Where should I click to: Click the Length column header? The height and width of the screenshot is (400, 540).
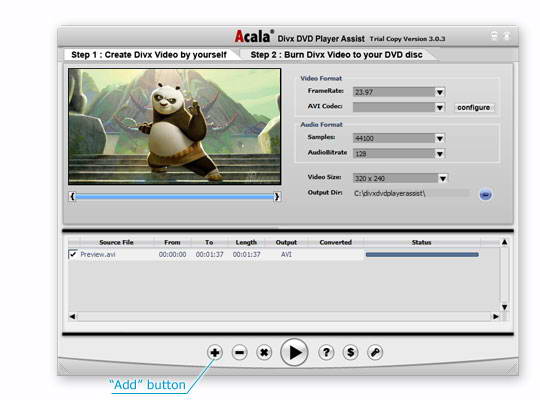click(246, 243)
